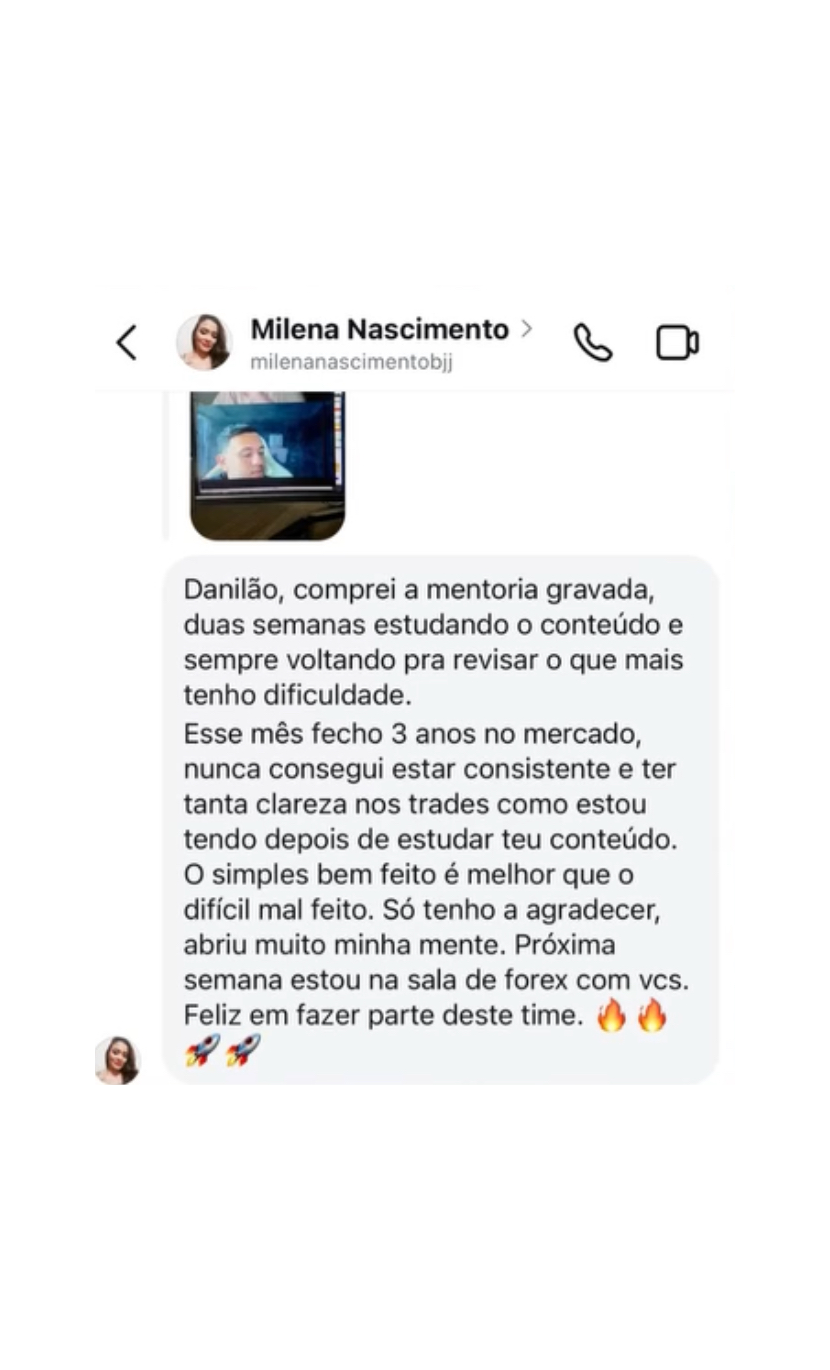
Task: Tap the 'Feliz em fazer parte' sentence
Action: 383,1016
